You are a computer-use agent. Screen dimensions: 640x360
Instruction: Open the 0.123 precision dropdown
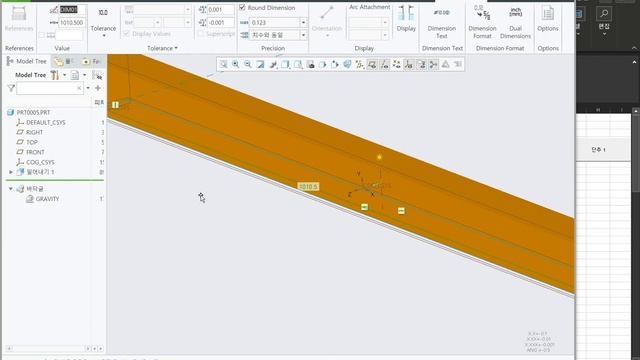[x=303, y=23]
